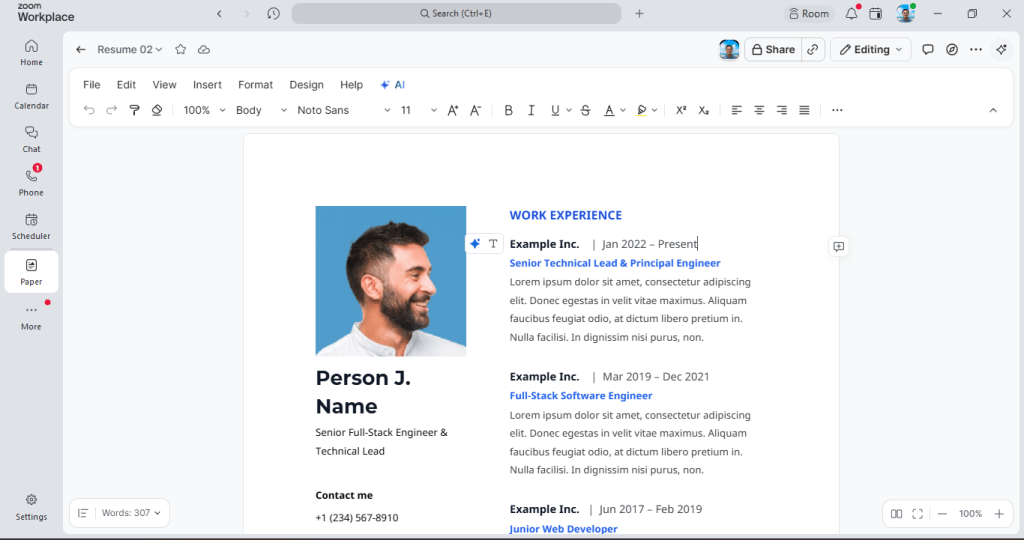Expand the Body style dropdown
Screen dimensions: 1024x540
[261, 110]
